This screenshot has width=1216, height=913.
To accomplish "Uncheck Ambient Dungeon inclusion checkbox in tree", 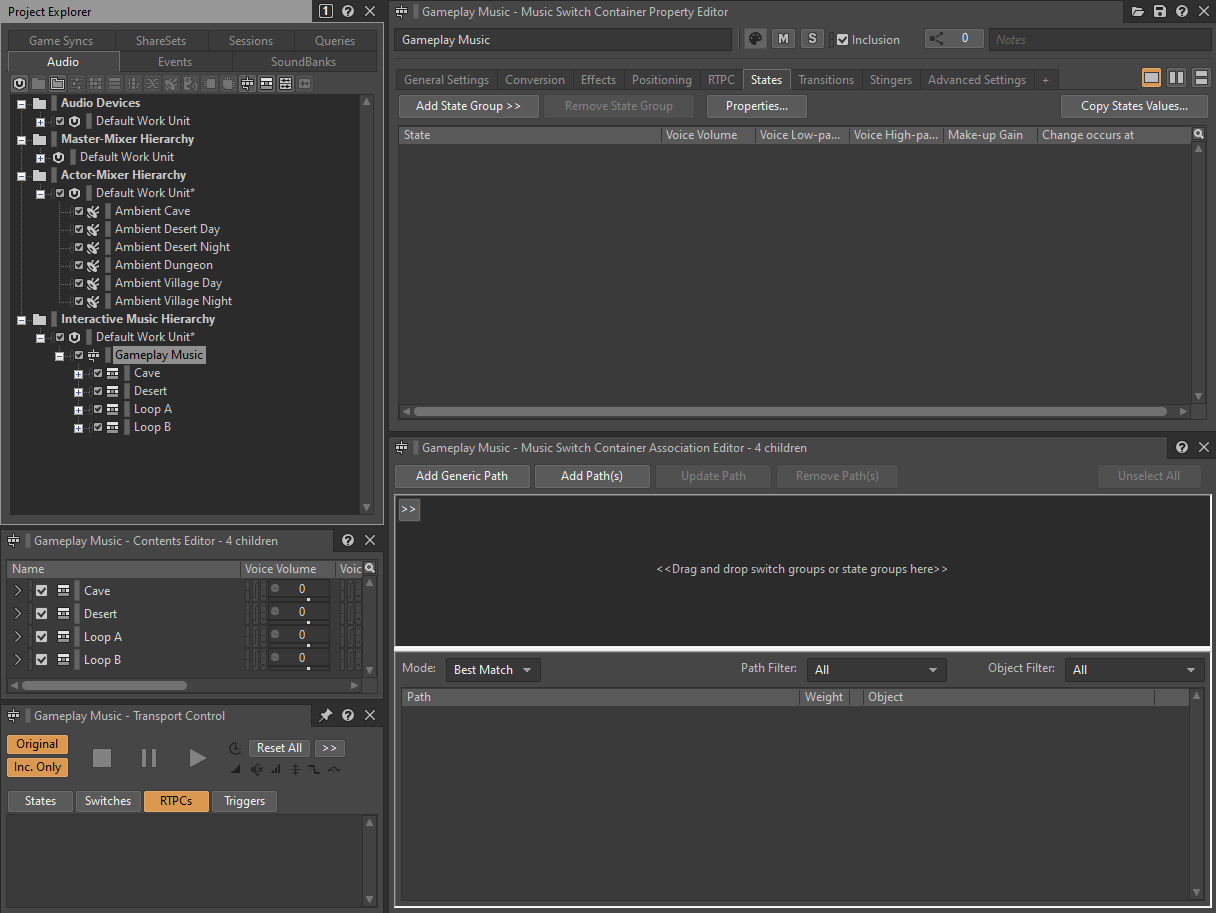I will (79, 265).
